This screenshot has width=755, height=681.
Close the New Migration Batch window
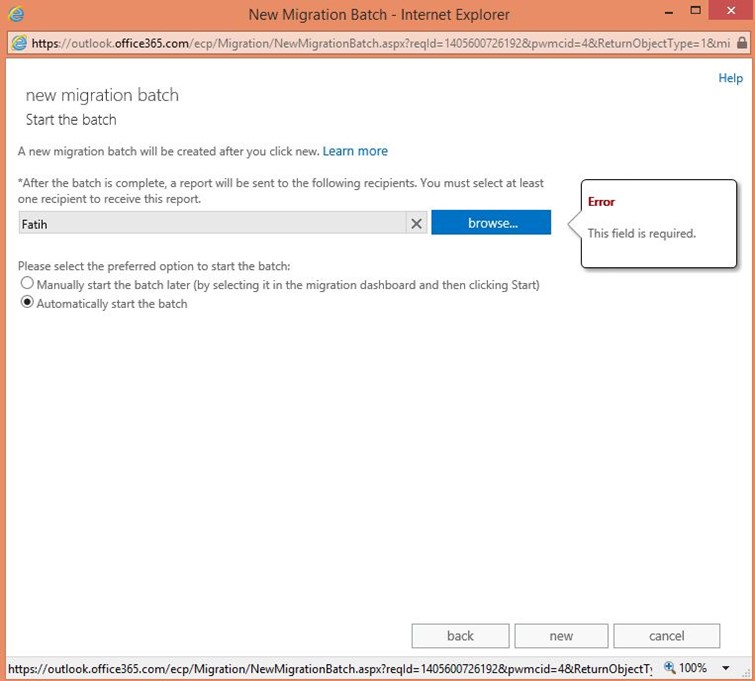tap(731, 11)
